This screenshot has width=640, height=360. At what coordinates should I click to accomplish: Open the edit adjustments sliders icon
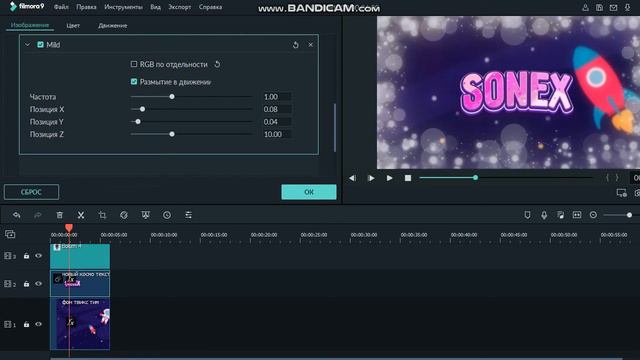tap(188, 215)
